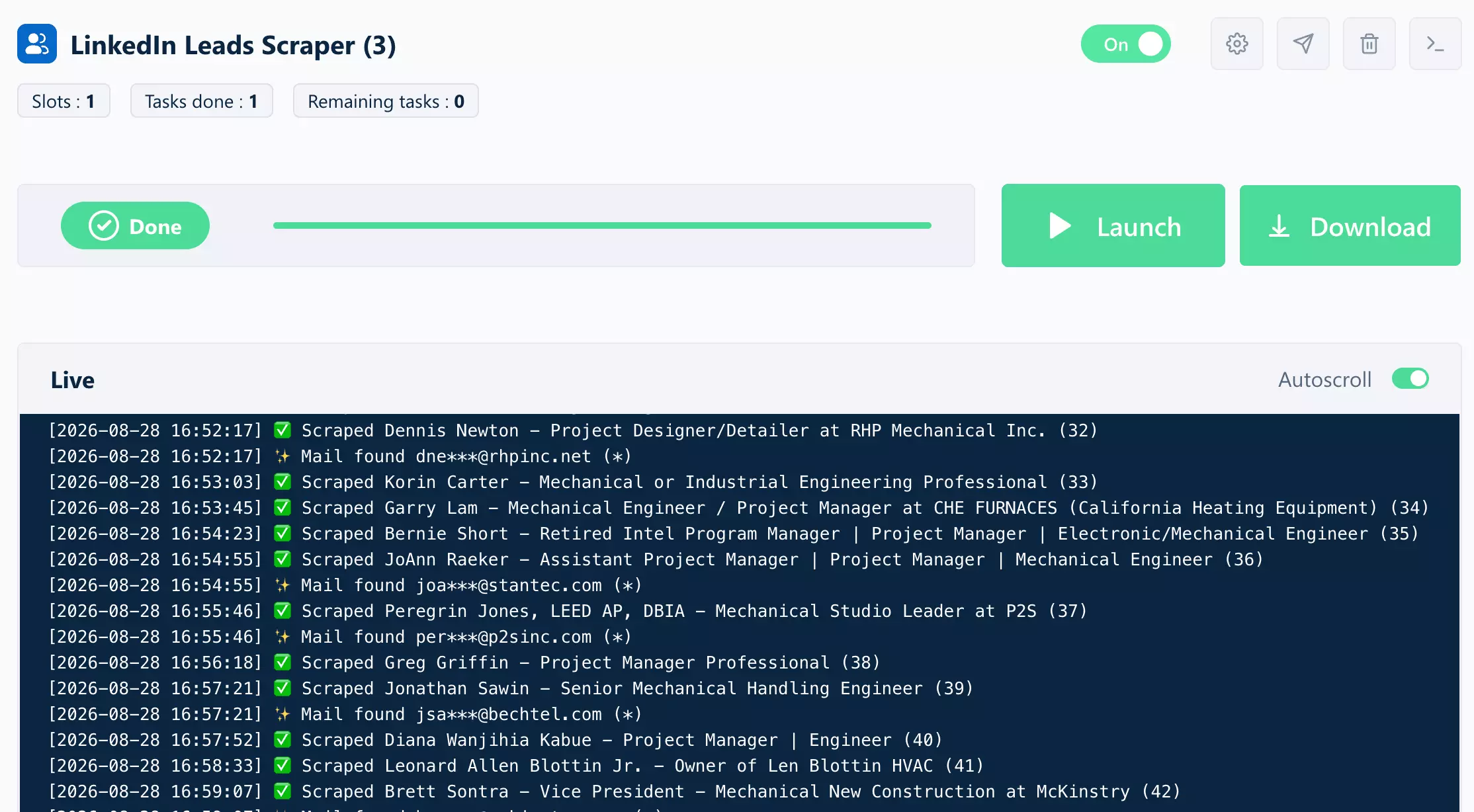This screenshot has width=1474, height=812.
Task: Click the Scraped Dennis Newton log line
Action: [x=573, y=430]
